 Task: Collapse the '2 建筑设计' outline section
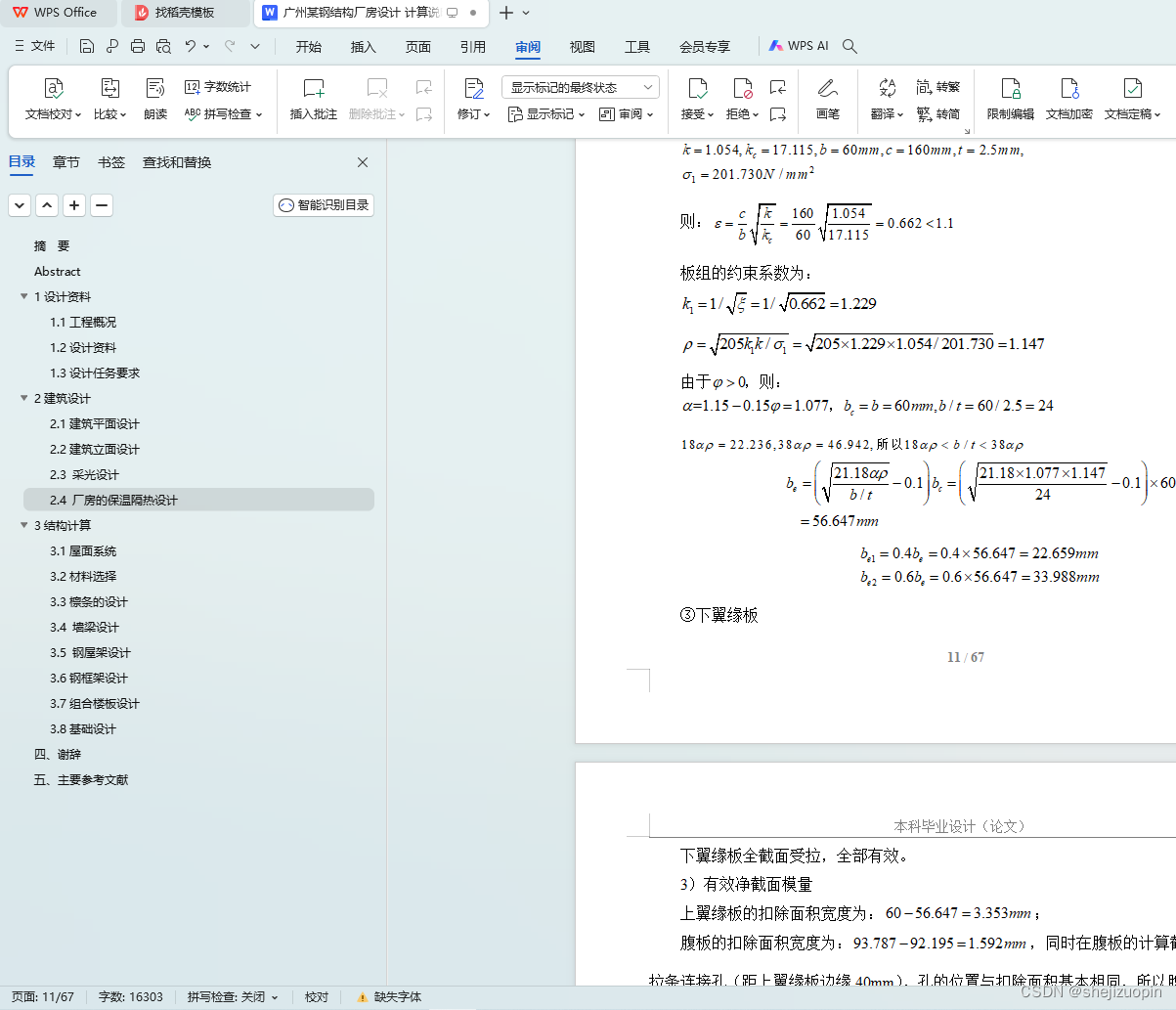tap(24, 398)
